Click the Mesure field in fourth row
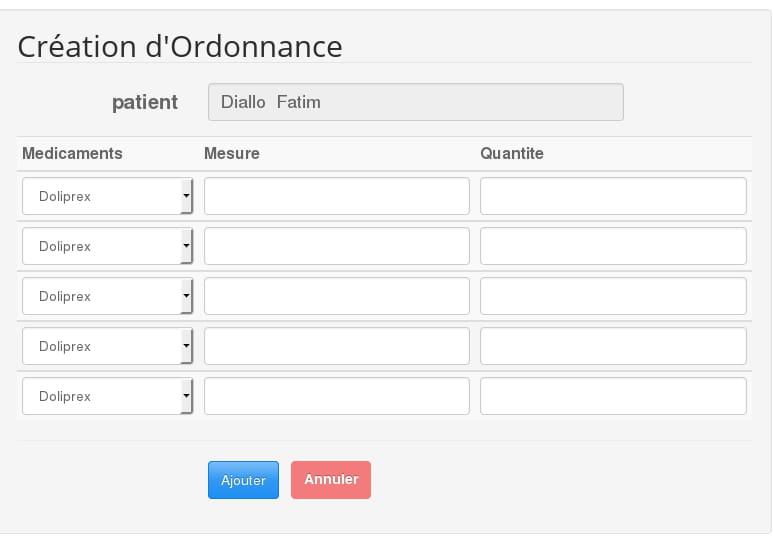This screenshot has width=774, height=540. tap(337, 346)
